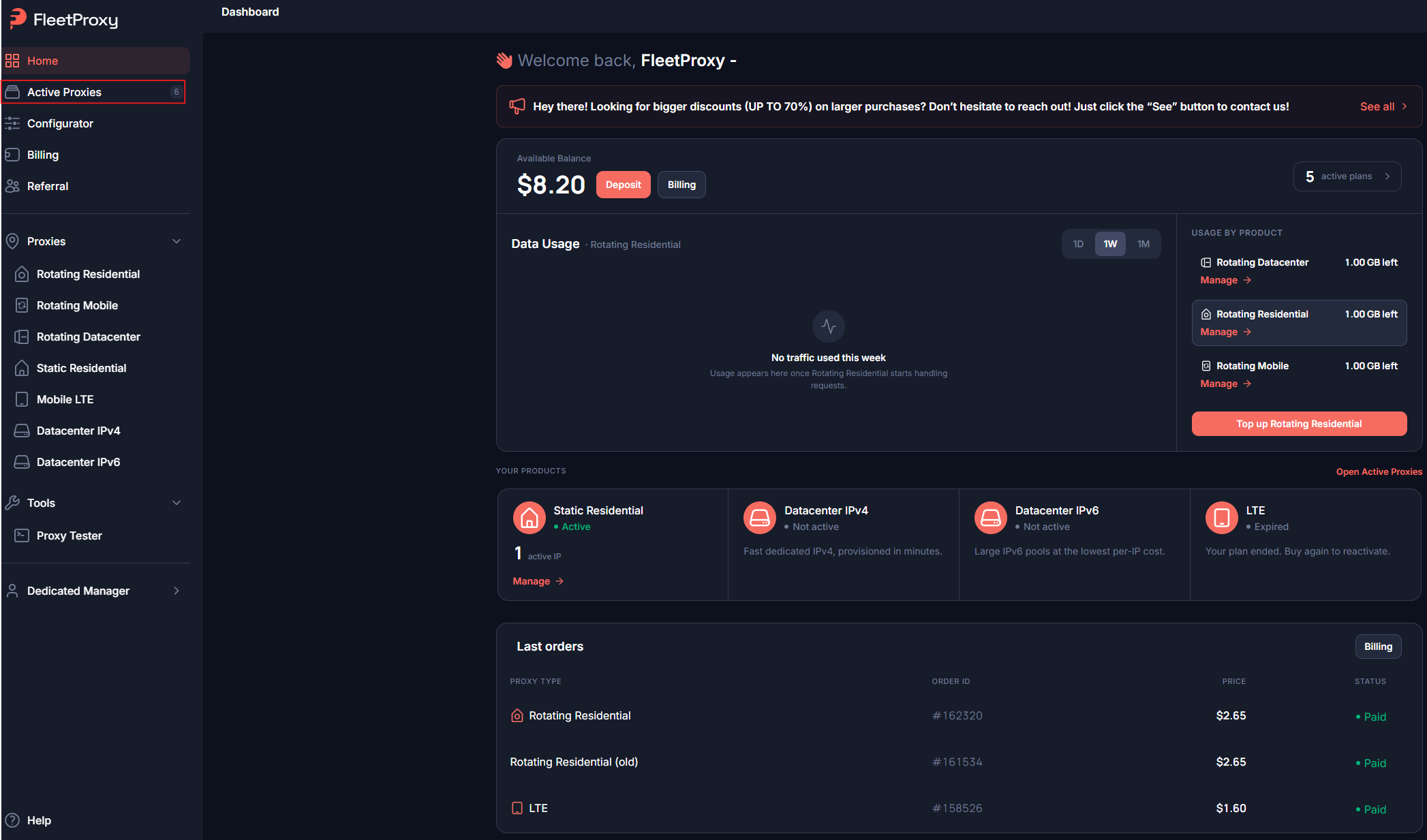Switch data usage range to 1M
Viewport: 1427px width, 840px height.
click(x=1144, y=244)
